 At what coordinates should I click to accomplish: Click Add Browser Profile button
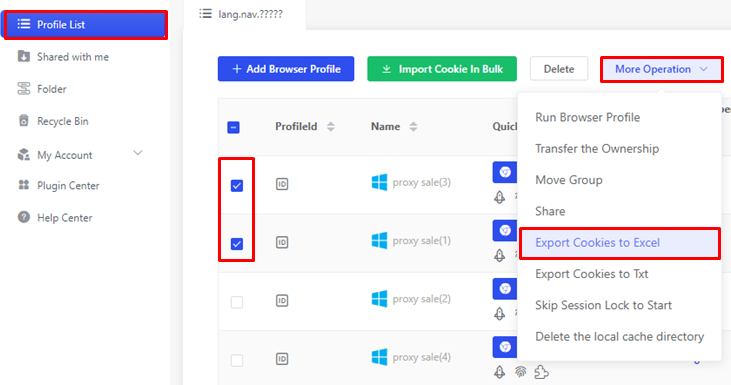[286, 69]
